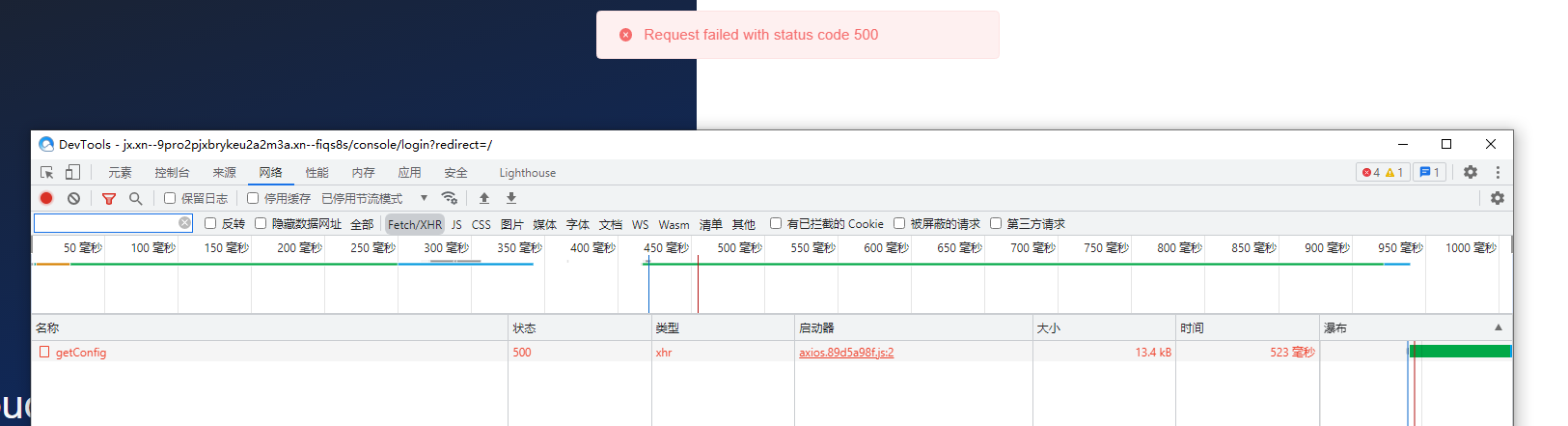The height and width of the screenshot is (426, 1568).
Task: Select the getConfig request row
Action: (x=771, y=352)
